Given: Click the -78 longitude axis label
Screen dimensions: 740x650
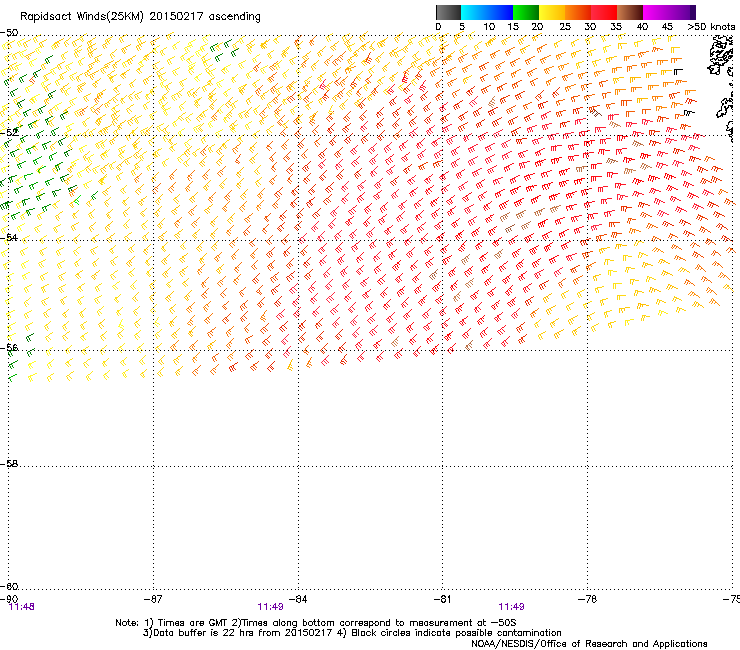Looking at the screenshot, I should click(587, 599).
